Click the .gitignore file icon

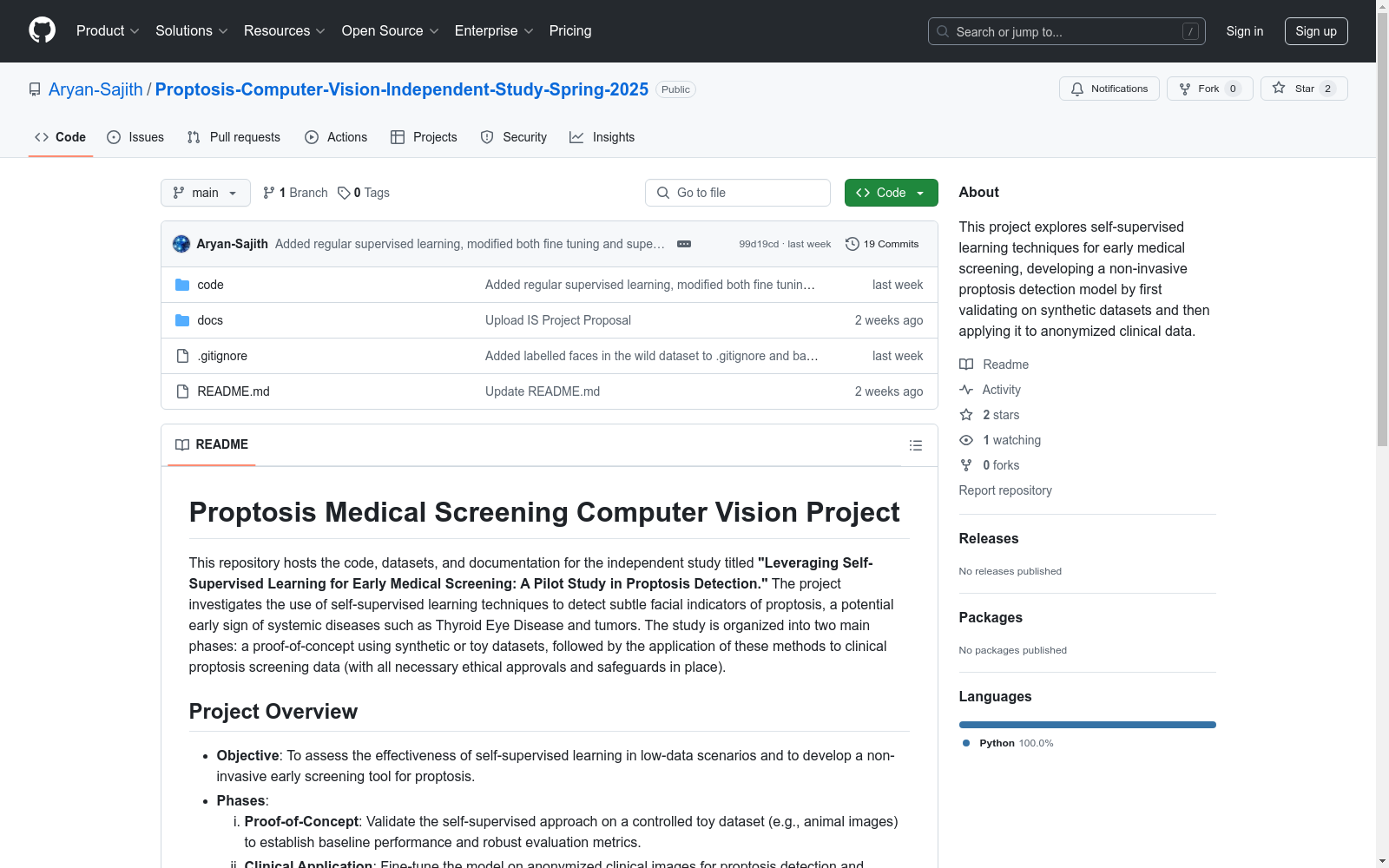[182, 356]
